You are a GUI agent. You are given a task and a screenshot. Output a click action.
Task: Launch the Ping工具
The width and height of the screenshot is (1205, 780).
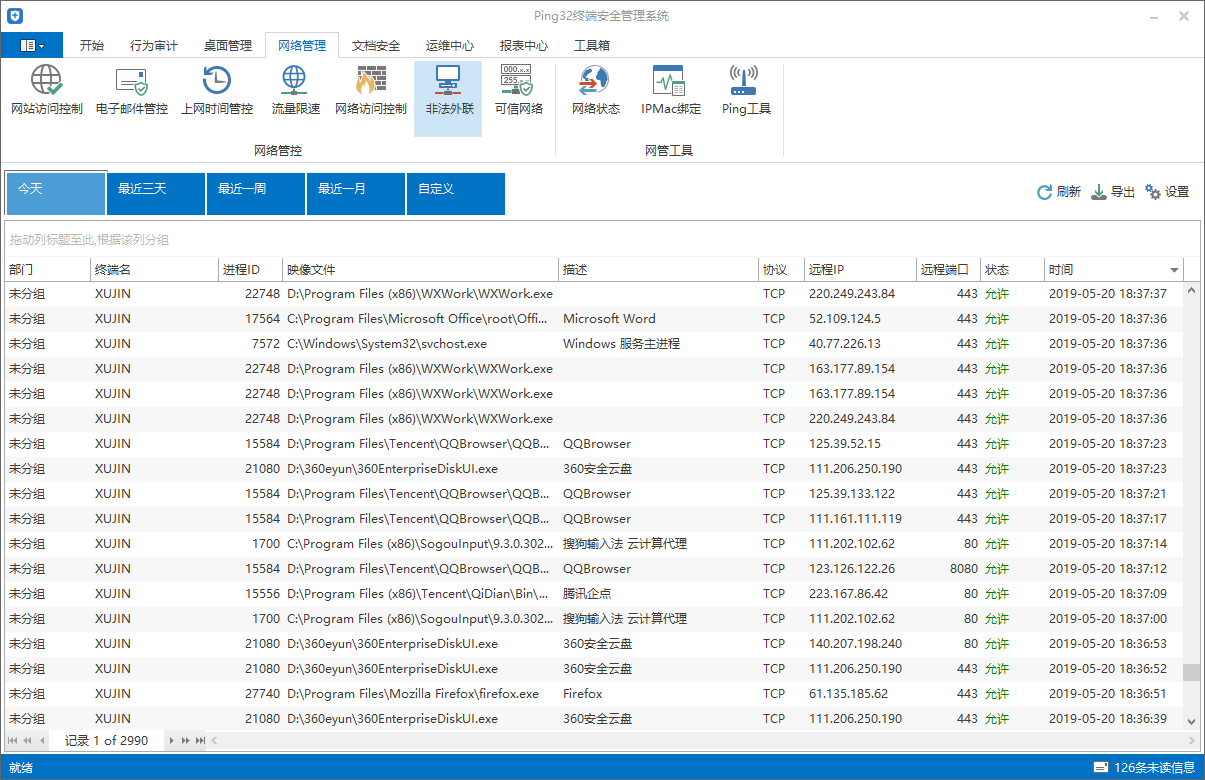[746, 92]
